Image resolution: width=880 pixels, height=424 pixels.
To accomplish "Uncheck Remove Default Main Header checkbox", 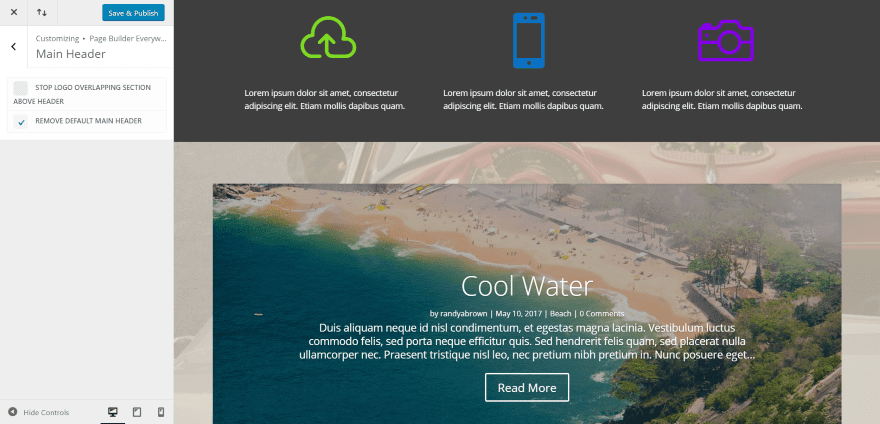I will click(21, 121).
